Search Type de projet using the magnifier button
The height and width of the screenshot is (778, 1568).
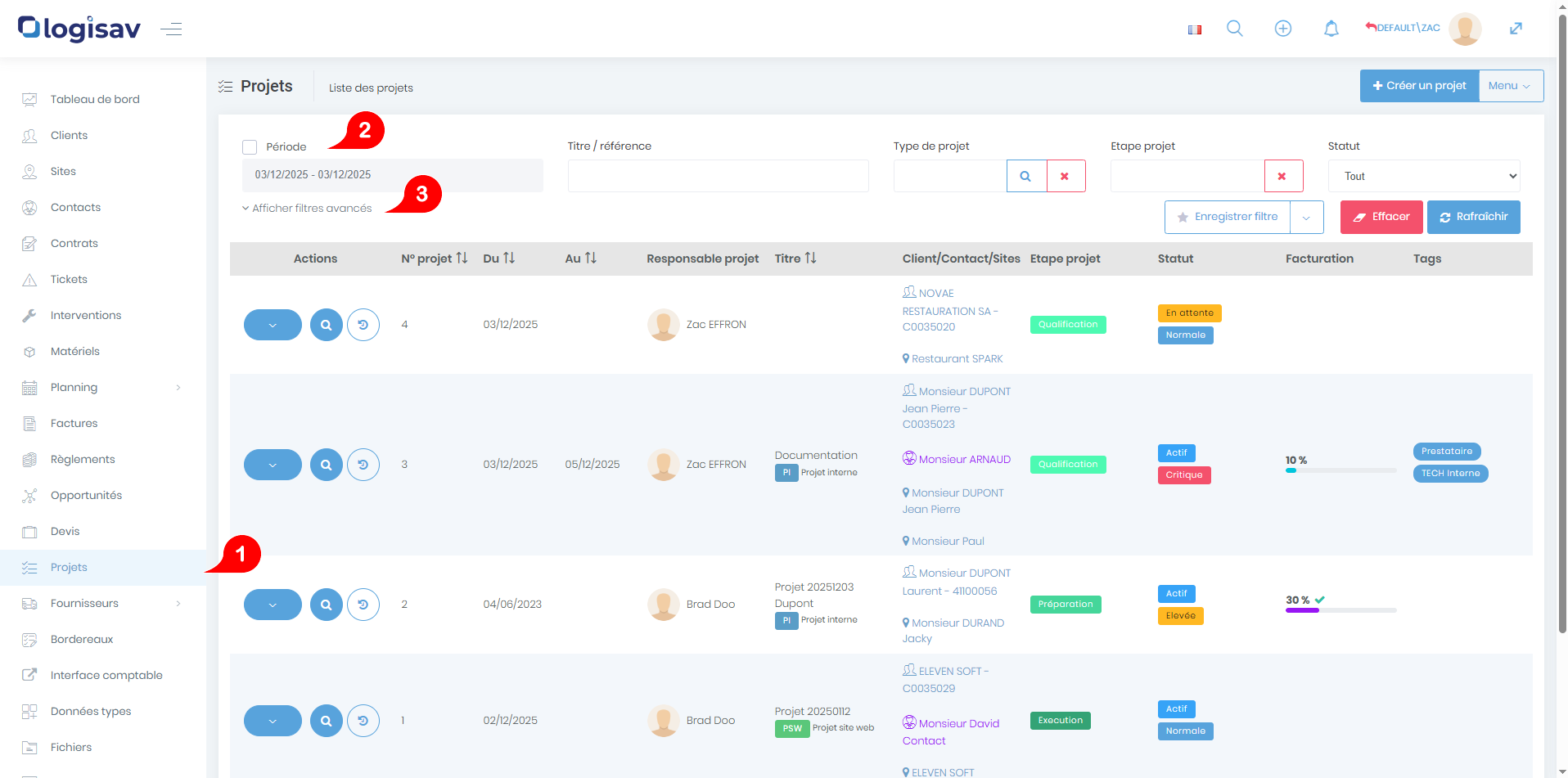(x=1025, y=176)
